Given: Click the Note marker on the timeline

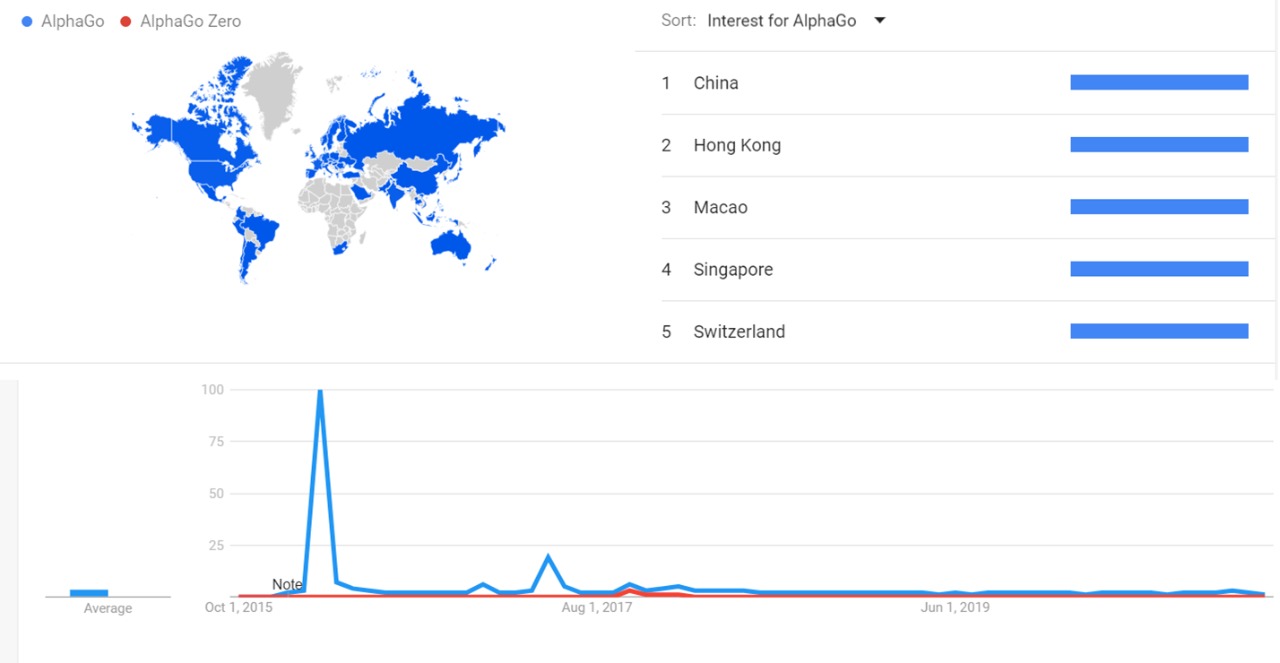Looking at the screenshot, I should click(287, 584).
